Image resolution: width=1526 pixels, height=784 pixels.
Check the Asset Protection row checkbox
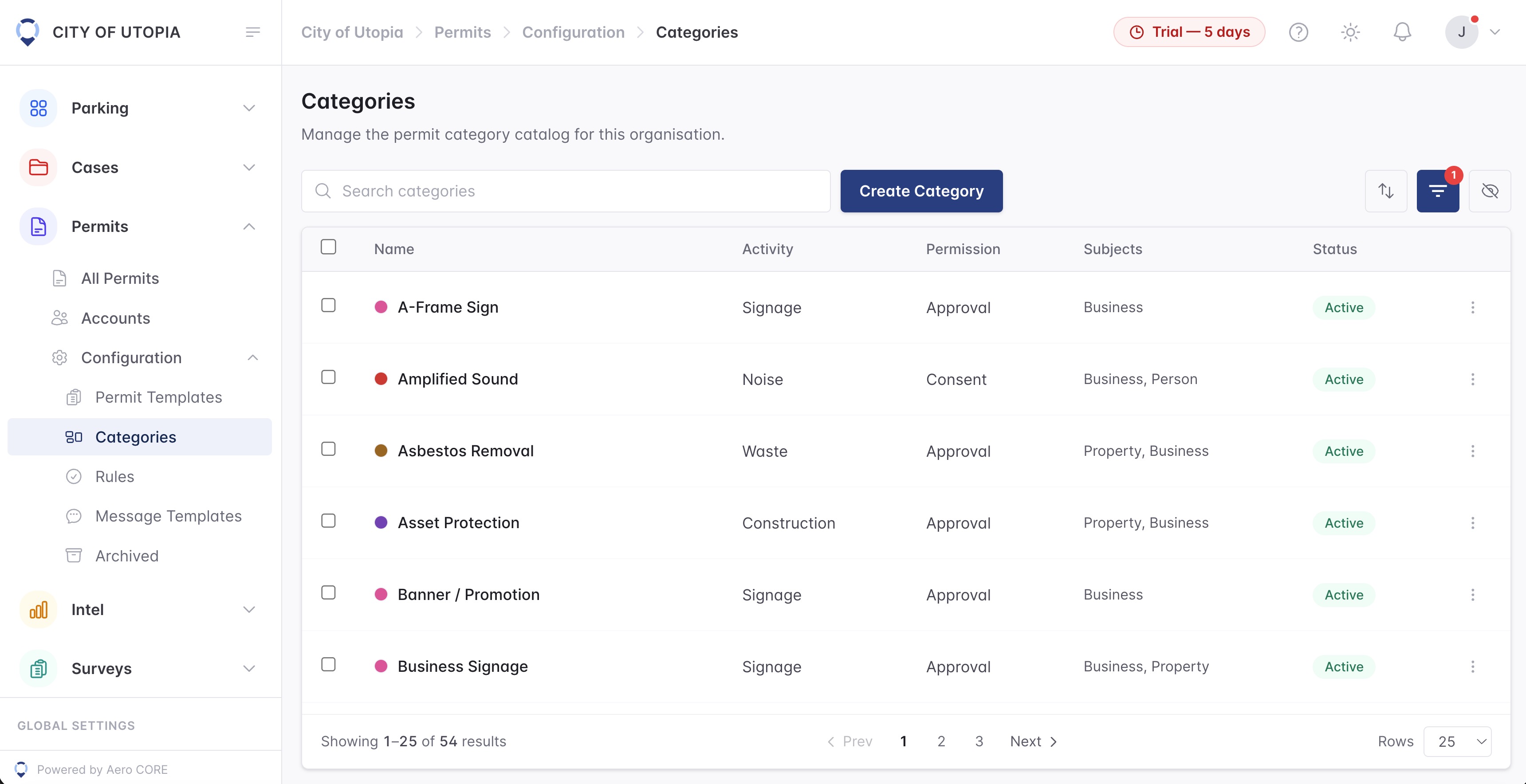(328, 521)
